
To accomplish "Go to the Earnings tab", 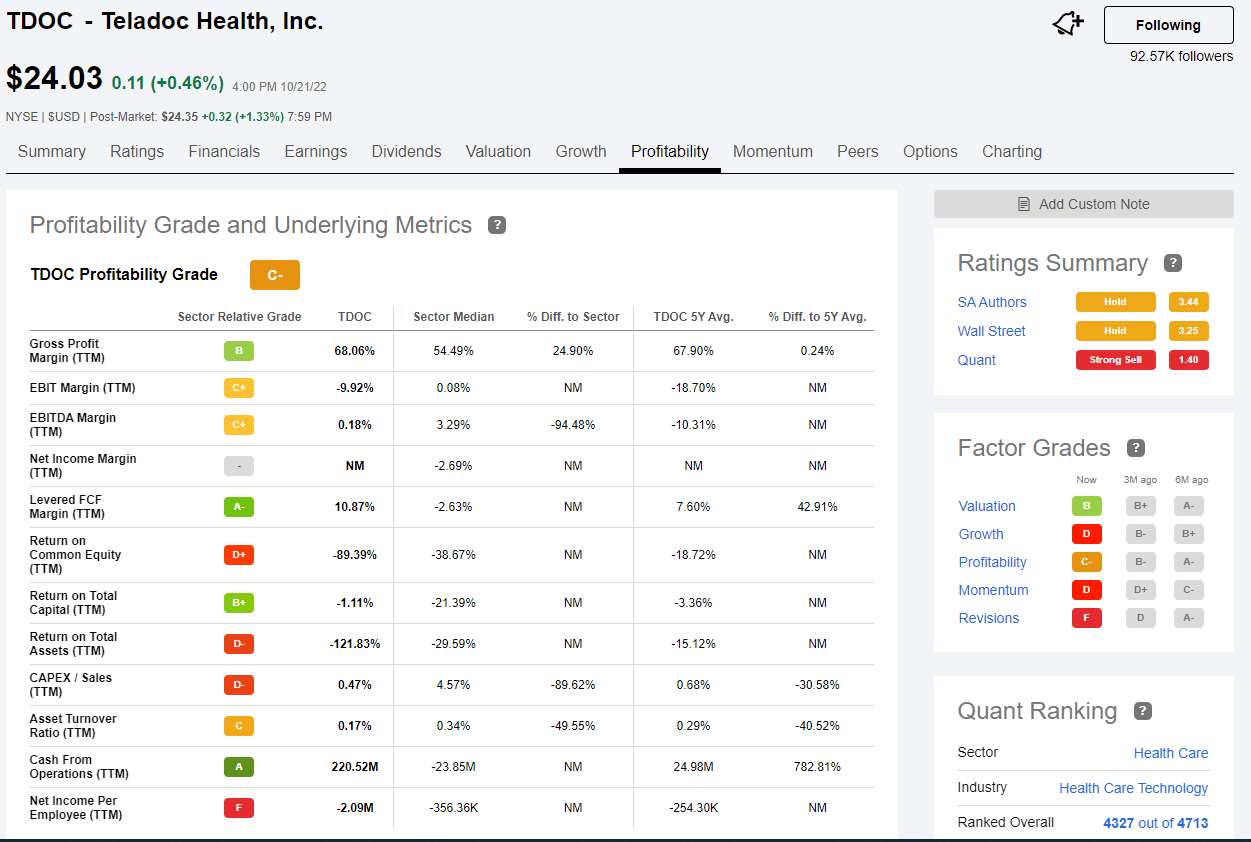I will pos(316,152).
